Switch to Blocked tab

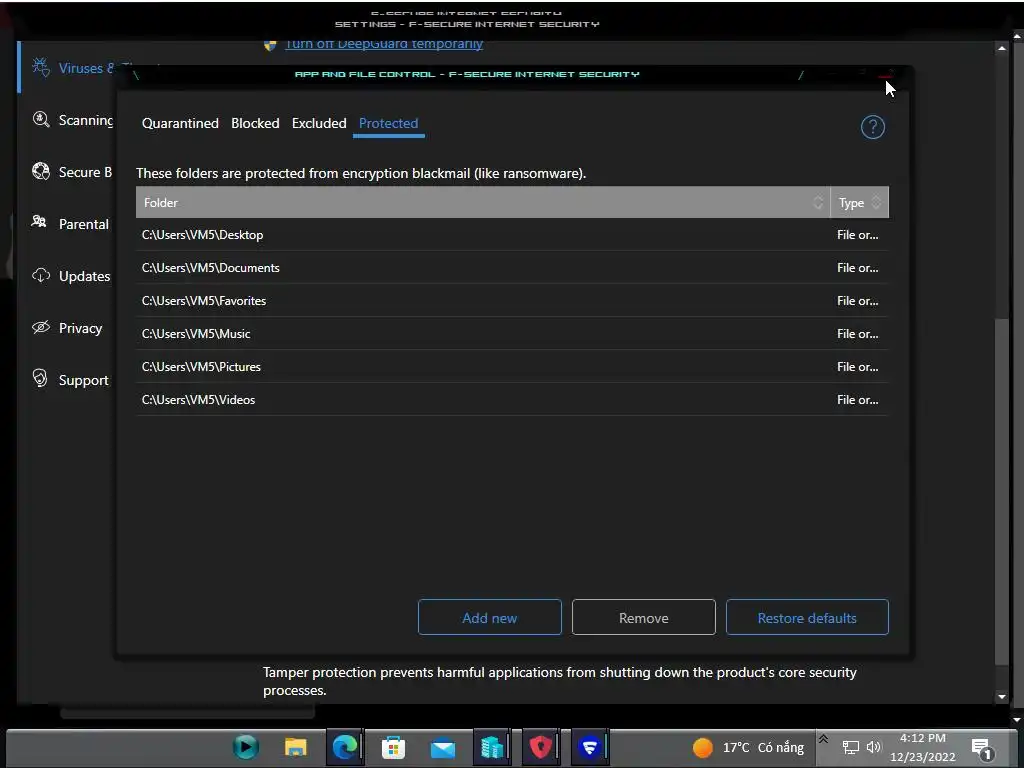pyautogui.click(x=255, y=123)
